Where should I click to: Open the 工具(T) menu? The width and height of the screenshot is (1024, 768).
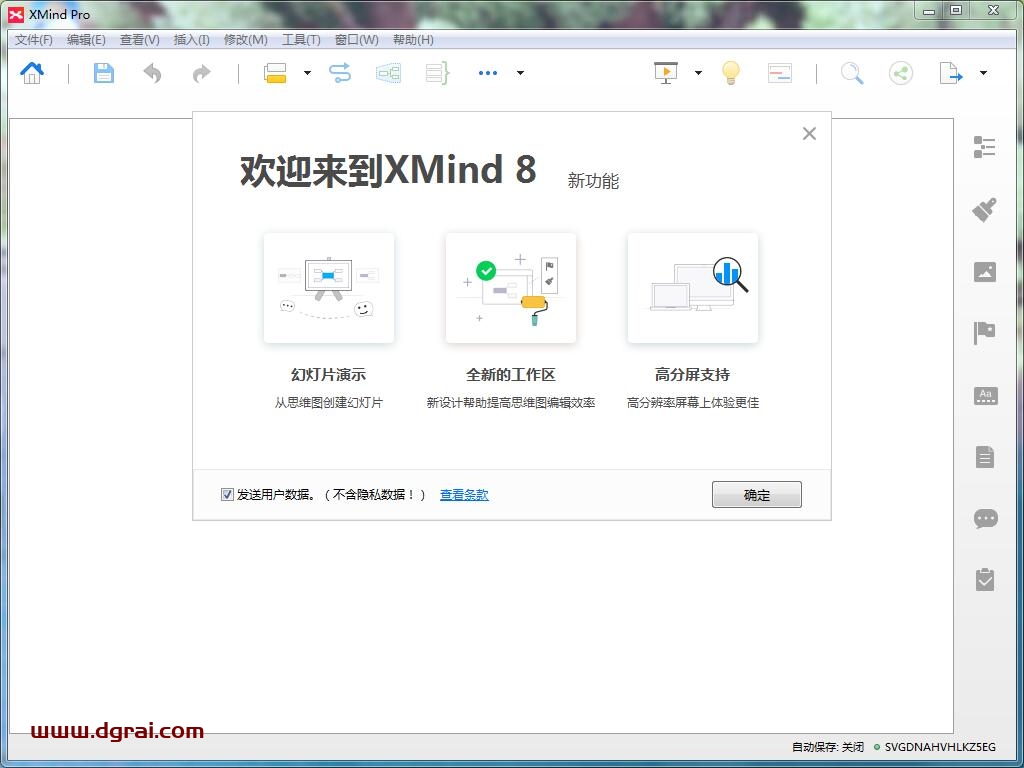point(301,40)
